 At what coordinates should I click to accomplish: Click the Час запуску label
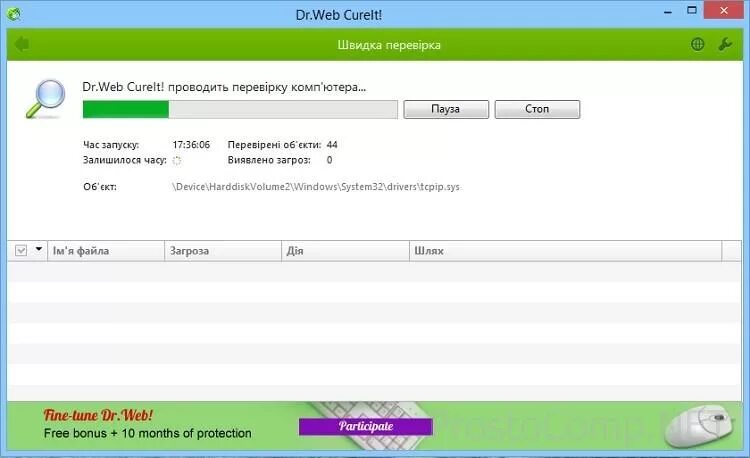click(x=111, y=145)
